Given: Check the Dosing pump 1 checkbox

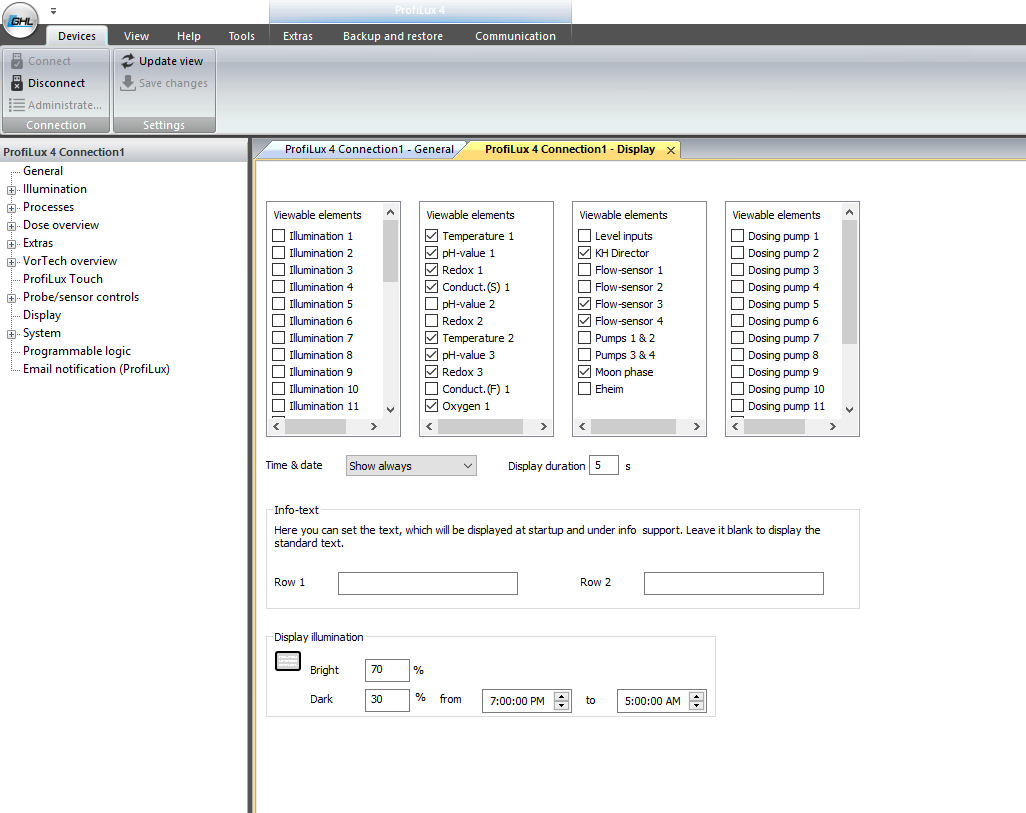Looking at the screenshot, I should pyautogui.click(x=737, y=236).
